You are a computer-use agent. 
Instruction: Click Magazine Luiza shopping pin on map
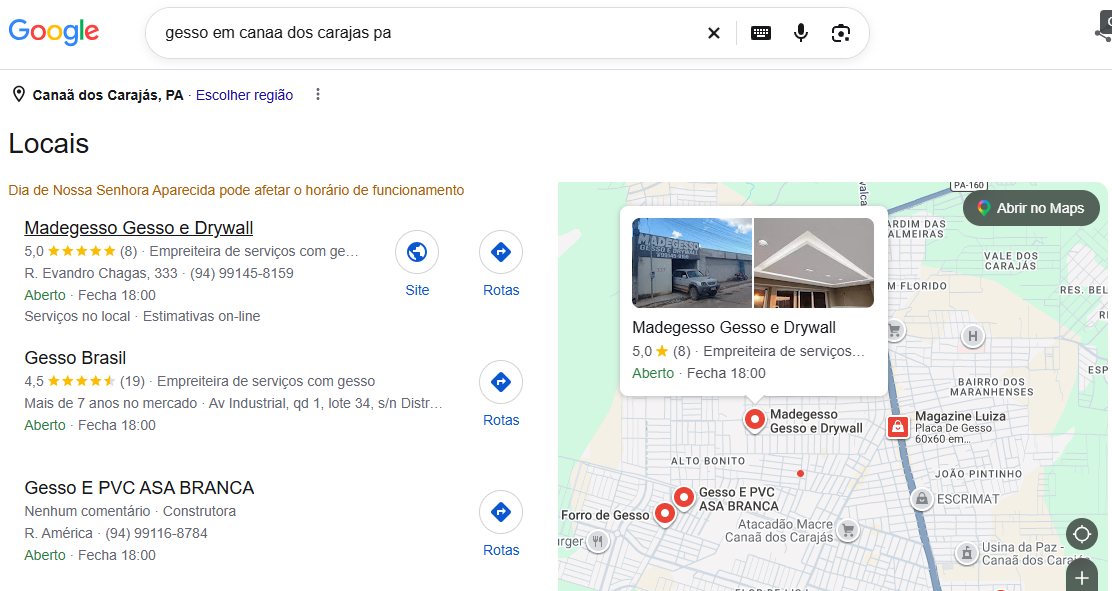click(x=898, y=426)
